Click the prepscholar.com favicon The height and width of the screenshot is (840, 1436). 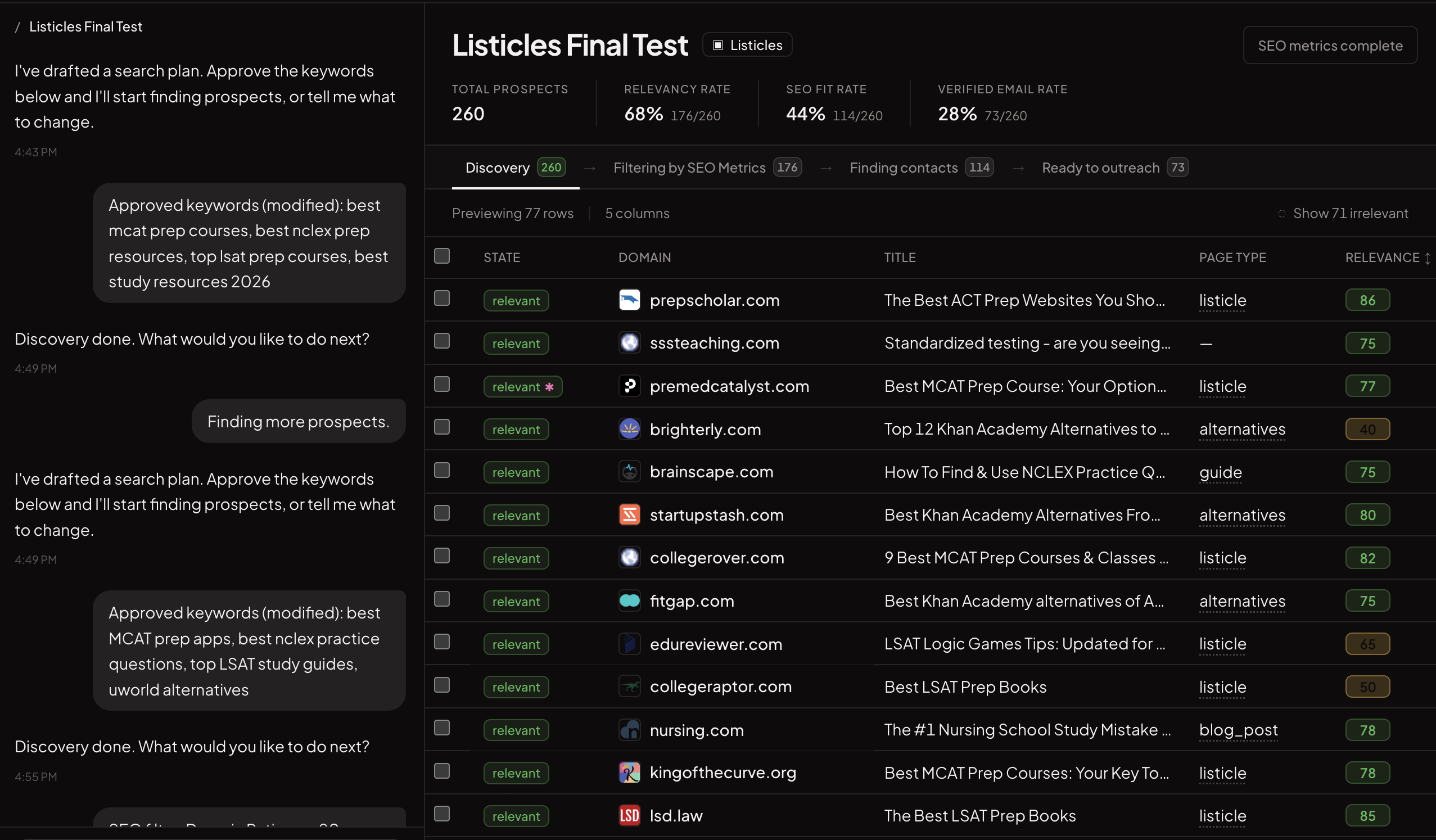click(629, 300)
